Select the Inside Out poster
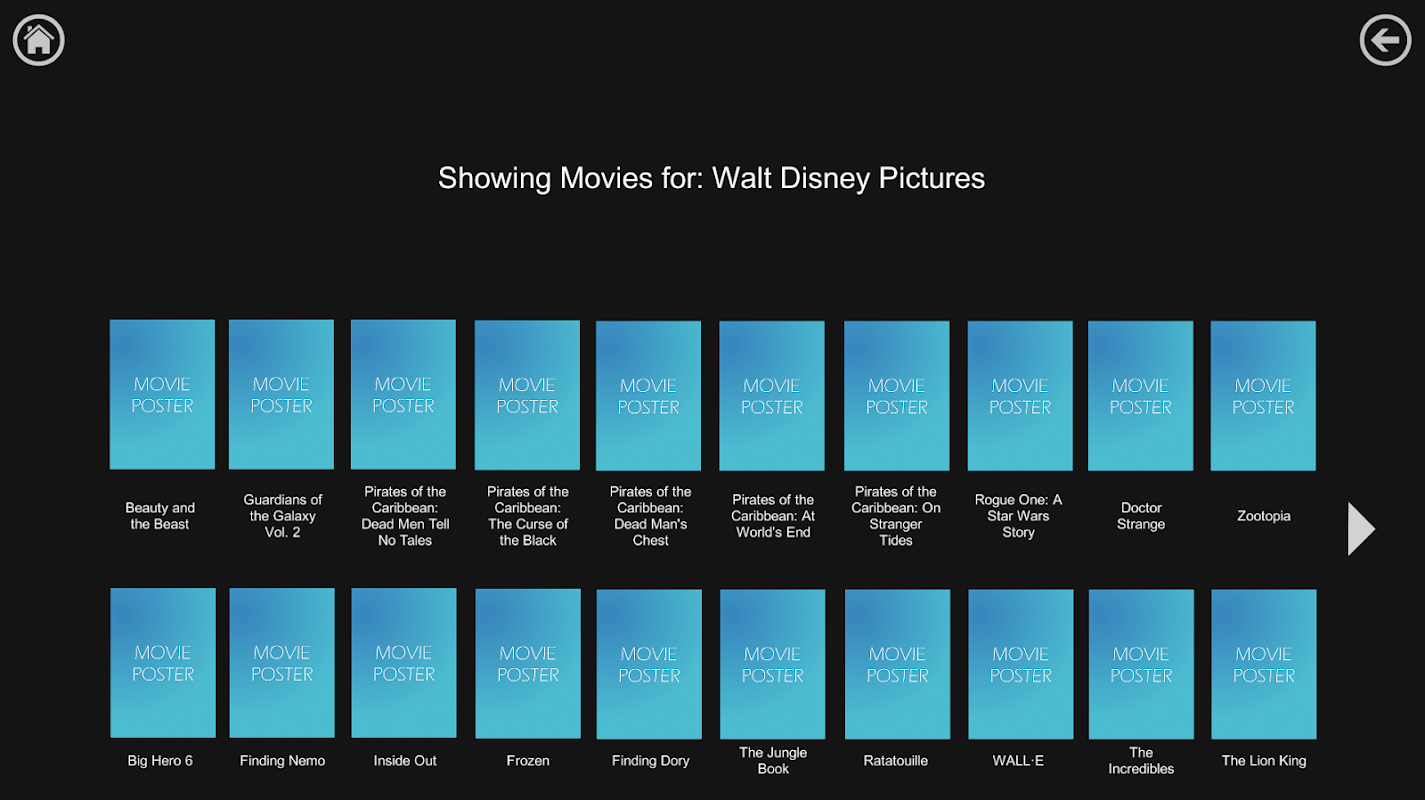 (x=404, y=663)
